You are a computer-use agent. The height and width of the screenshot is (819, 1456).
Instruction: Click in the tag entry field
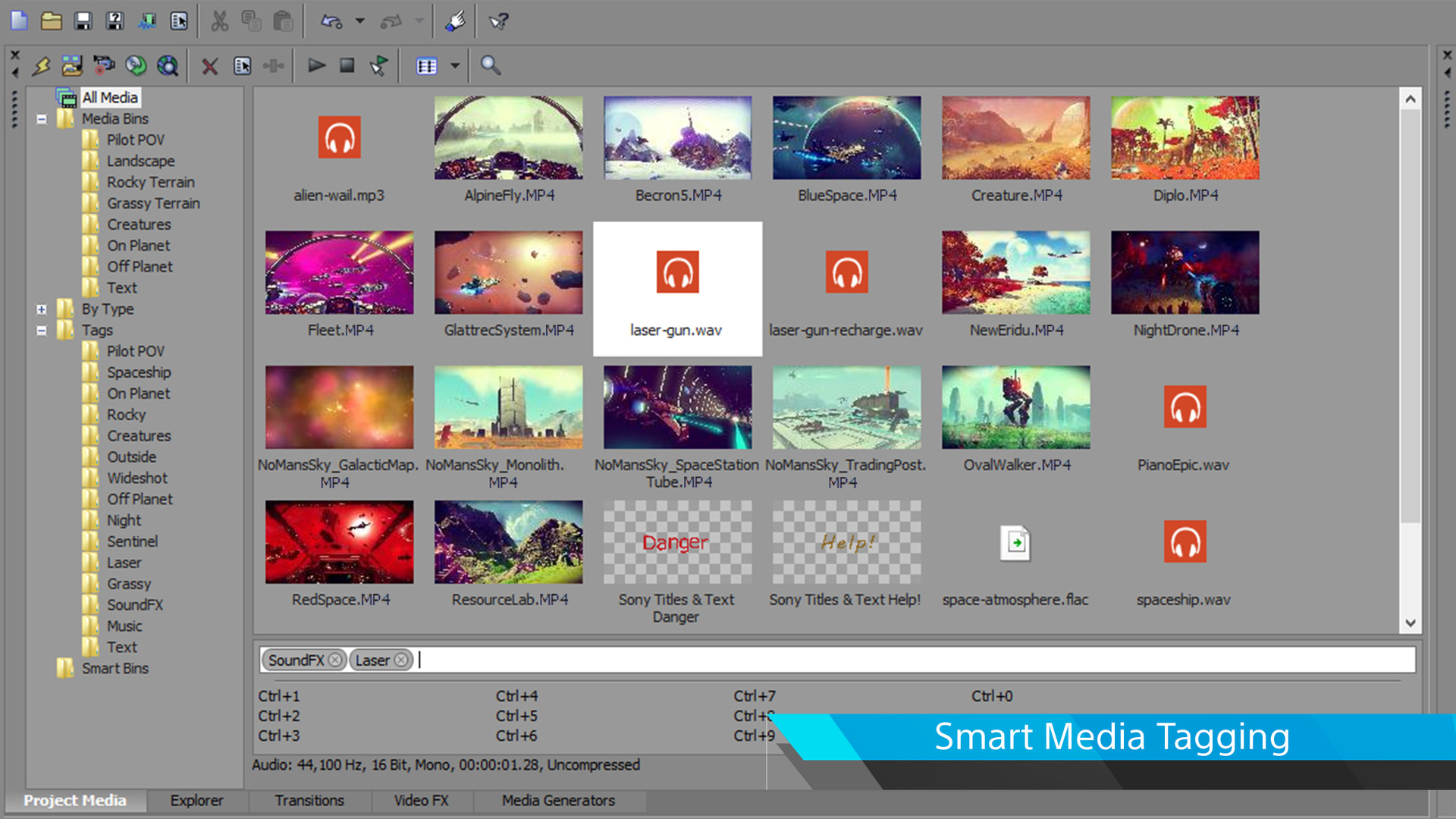[837, 660]
